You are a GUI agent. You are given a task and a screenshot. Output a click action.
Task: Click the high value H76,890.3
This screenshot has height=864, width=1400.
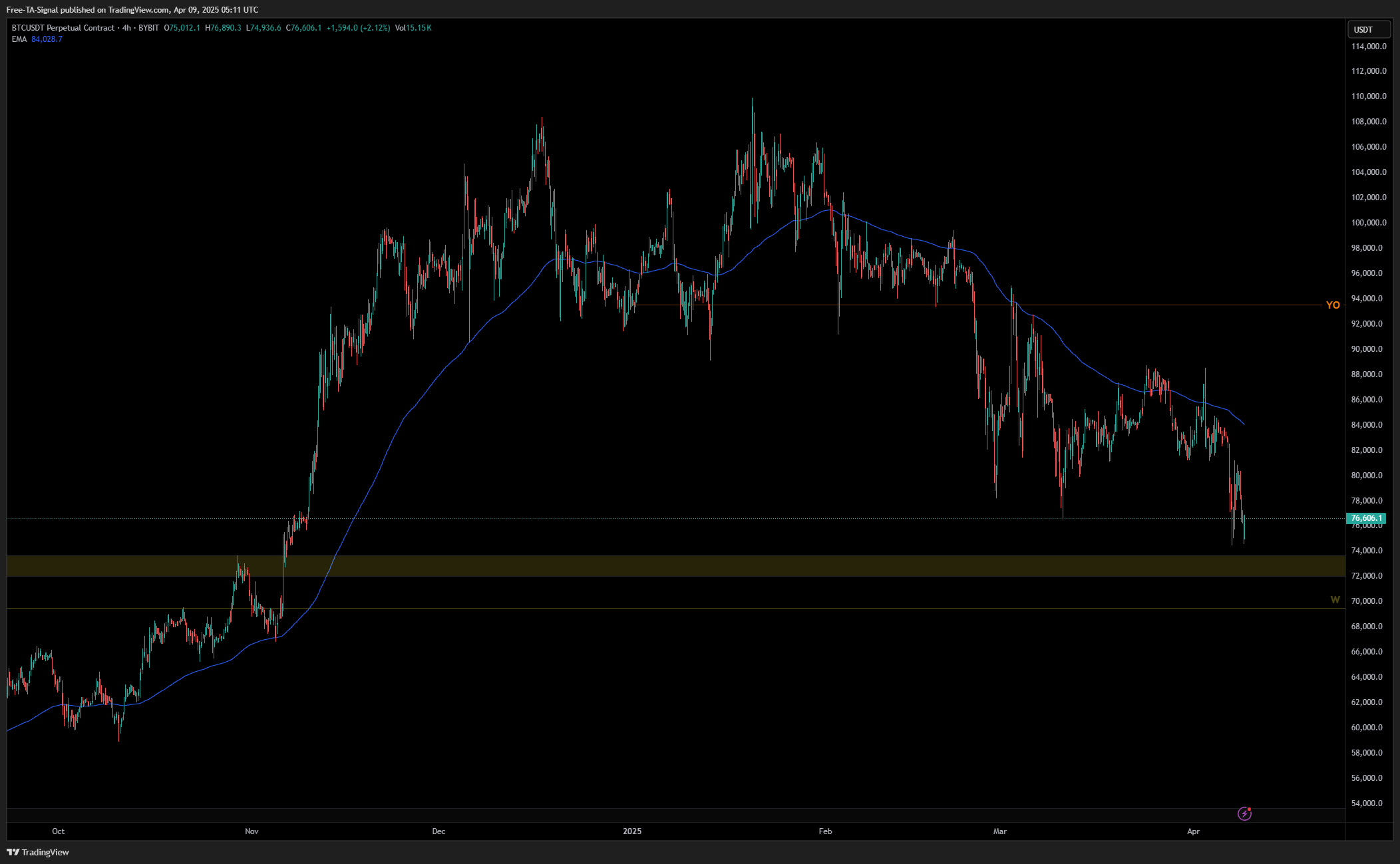click(223, 28)
